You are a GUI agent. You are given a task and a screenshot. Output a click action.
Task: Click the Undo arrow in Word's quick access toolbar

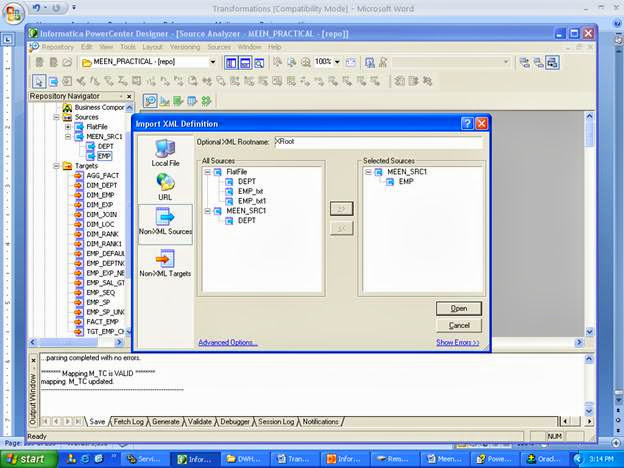[37, 8]
